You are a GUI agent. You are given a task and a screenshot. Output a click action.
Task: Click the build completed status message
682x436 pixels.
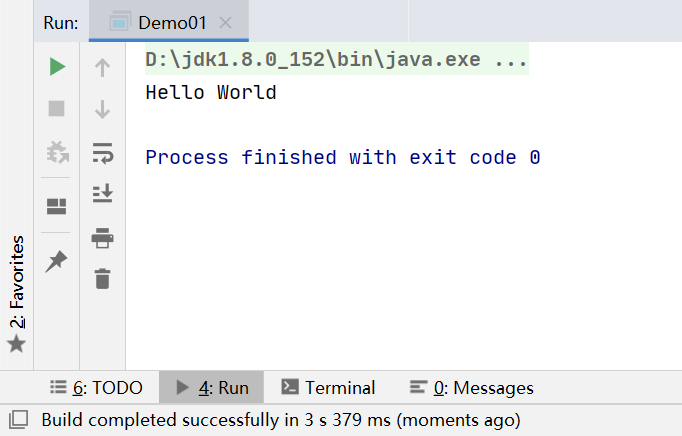coord(280,419)
